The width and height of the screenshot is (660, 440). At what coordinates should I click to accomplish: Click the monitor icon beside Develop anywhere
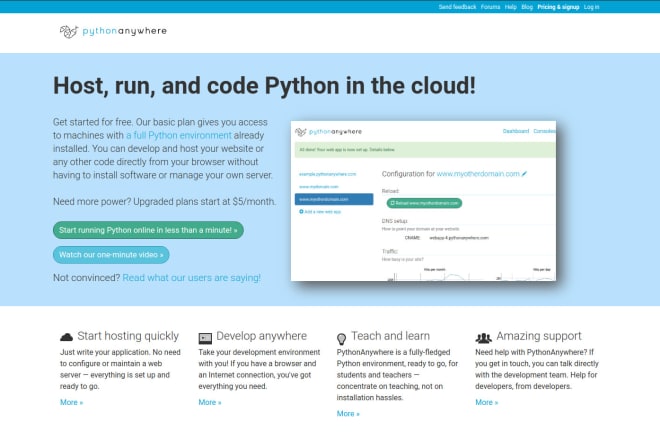tap(205, 338)
